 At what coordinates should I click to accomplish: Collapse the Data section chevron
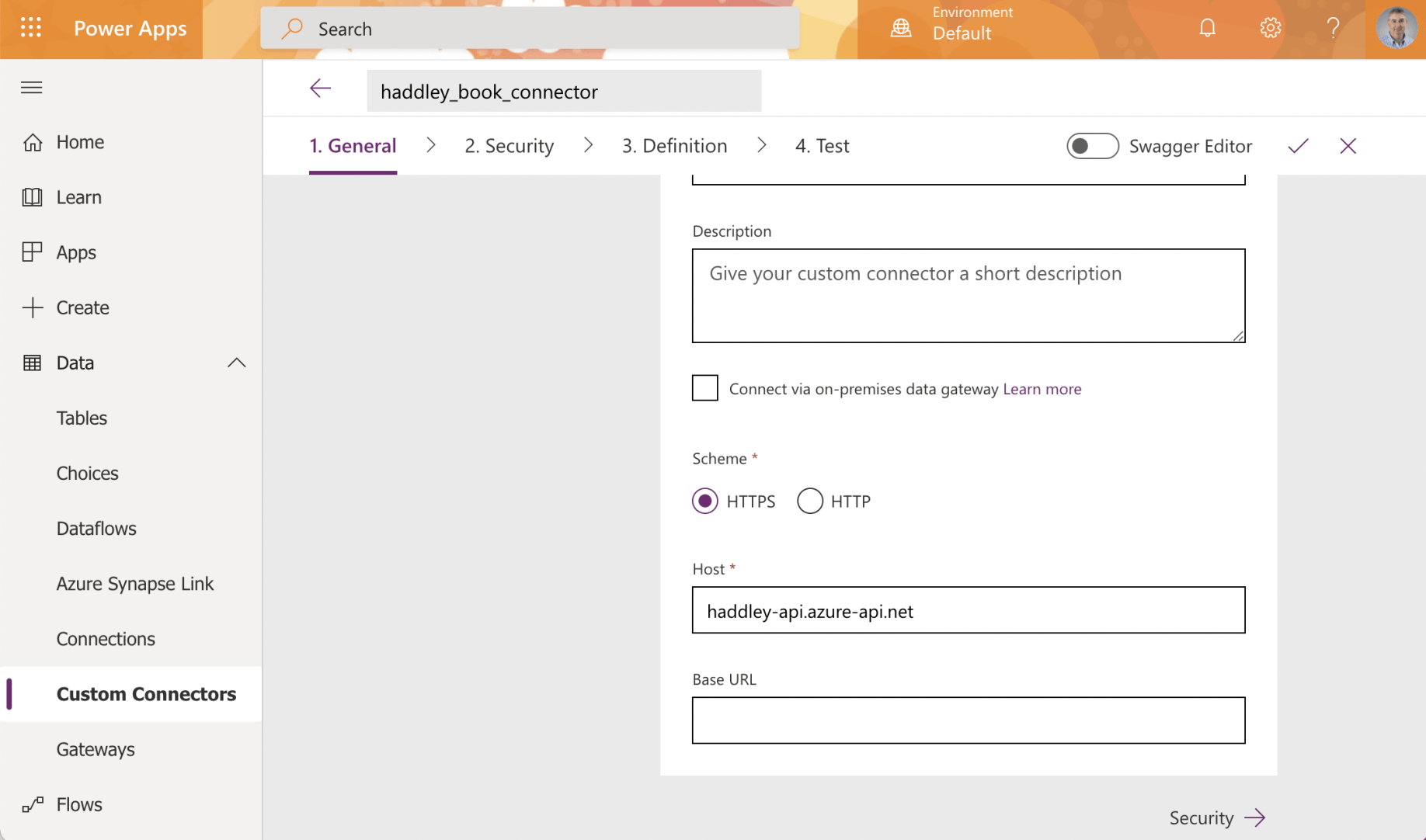point(237,363)
